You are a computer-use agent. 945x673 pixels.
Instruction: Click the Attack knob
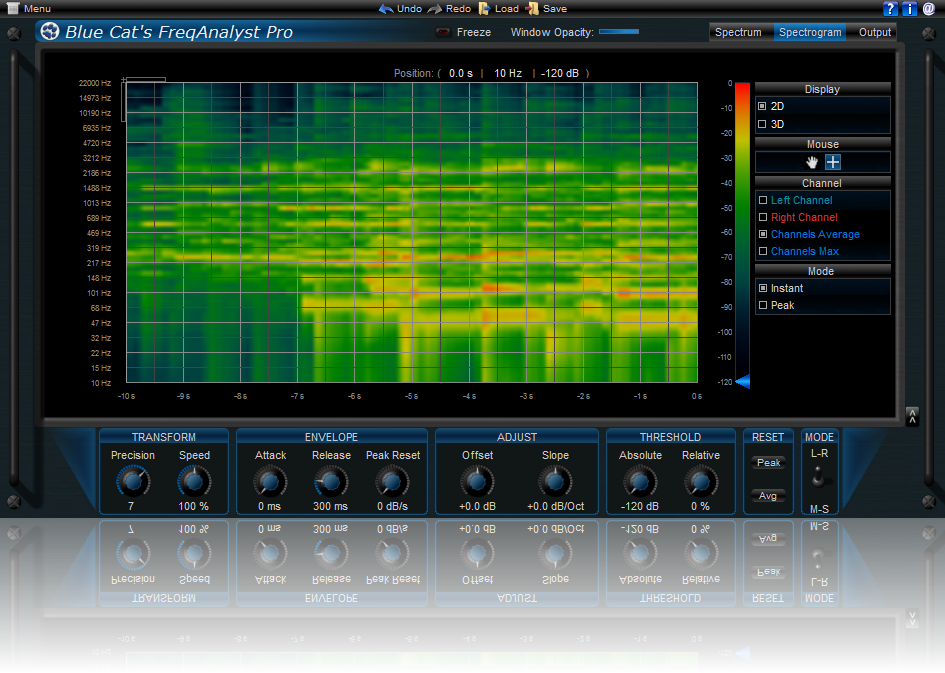[x=269, y=481]
